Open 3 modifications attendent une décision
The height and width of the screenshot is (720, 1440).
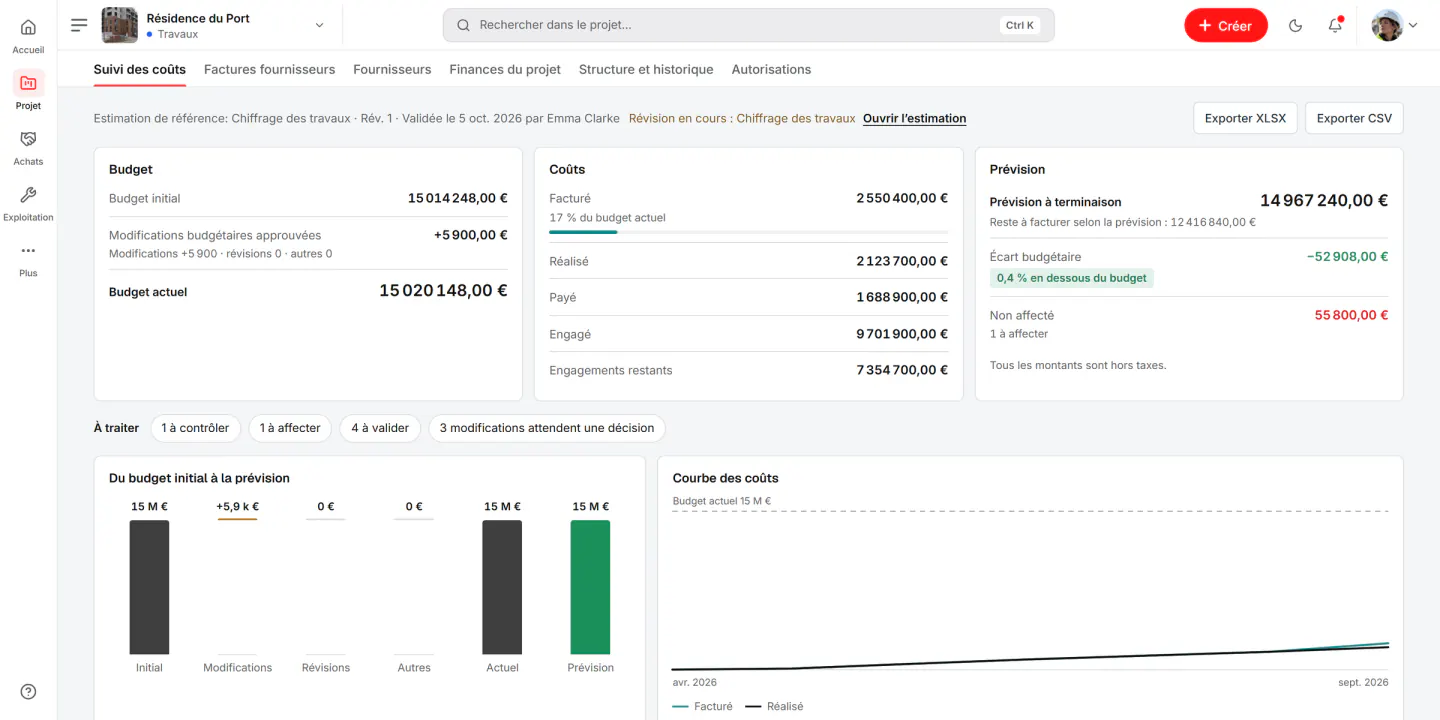click(x=547, y=428)
